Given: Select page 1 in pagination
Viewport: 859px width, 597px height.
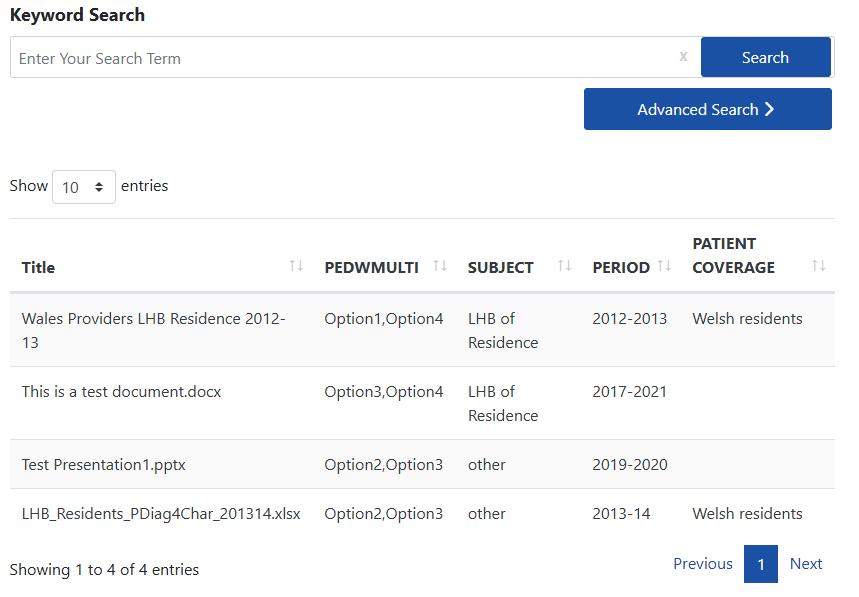Looking at the screenshot, I should pos(760,564).
